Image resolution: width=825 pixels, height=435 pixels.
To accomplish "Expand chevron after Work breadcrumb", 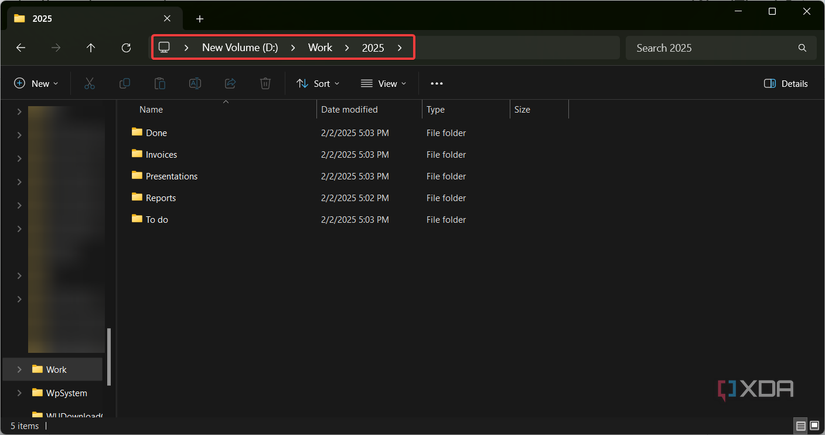I will tap(347, 48).
